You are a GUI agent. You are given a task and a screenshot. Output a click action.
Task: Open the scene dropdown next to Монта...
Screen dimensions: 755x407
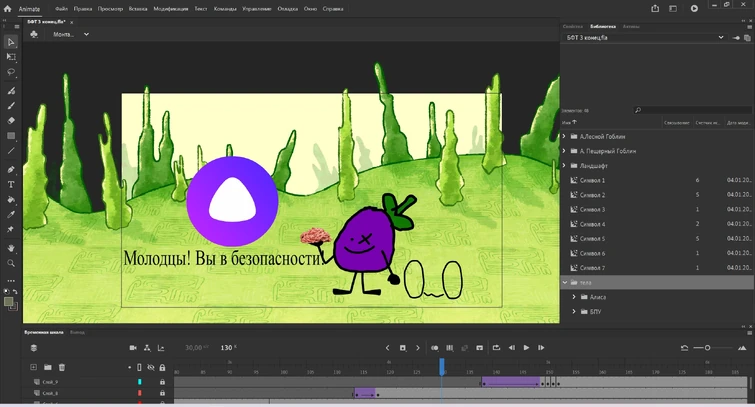click(86, 34)
